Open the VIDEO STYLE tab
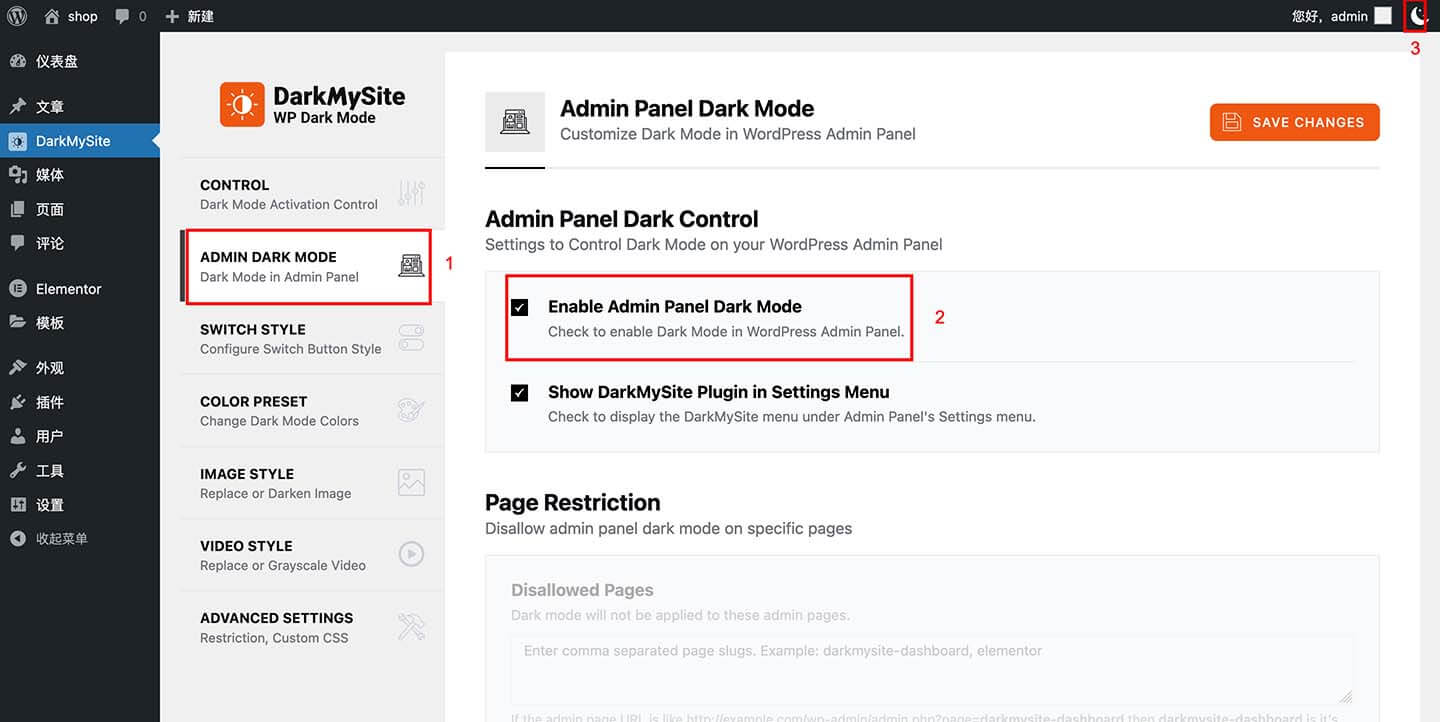This screenshot has height=722, width=1440. click(312, 554)
